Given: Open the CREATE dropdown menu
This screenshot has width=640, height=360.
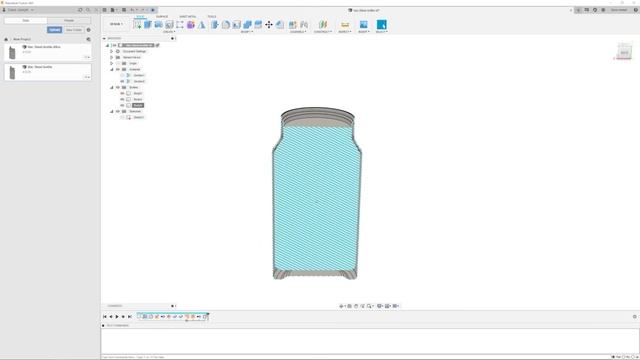Looking at the screenshot, I should pos(169,32).
